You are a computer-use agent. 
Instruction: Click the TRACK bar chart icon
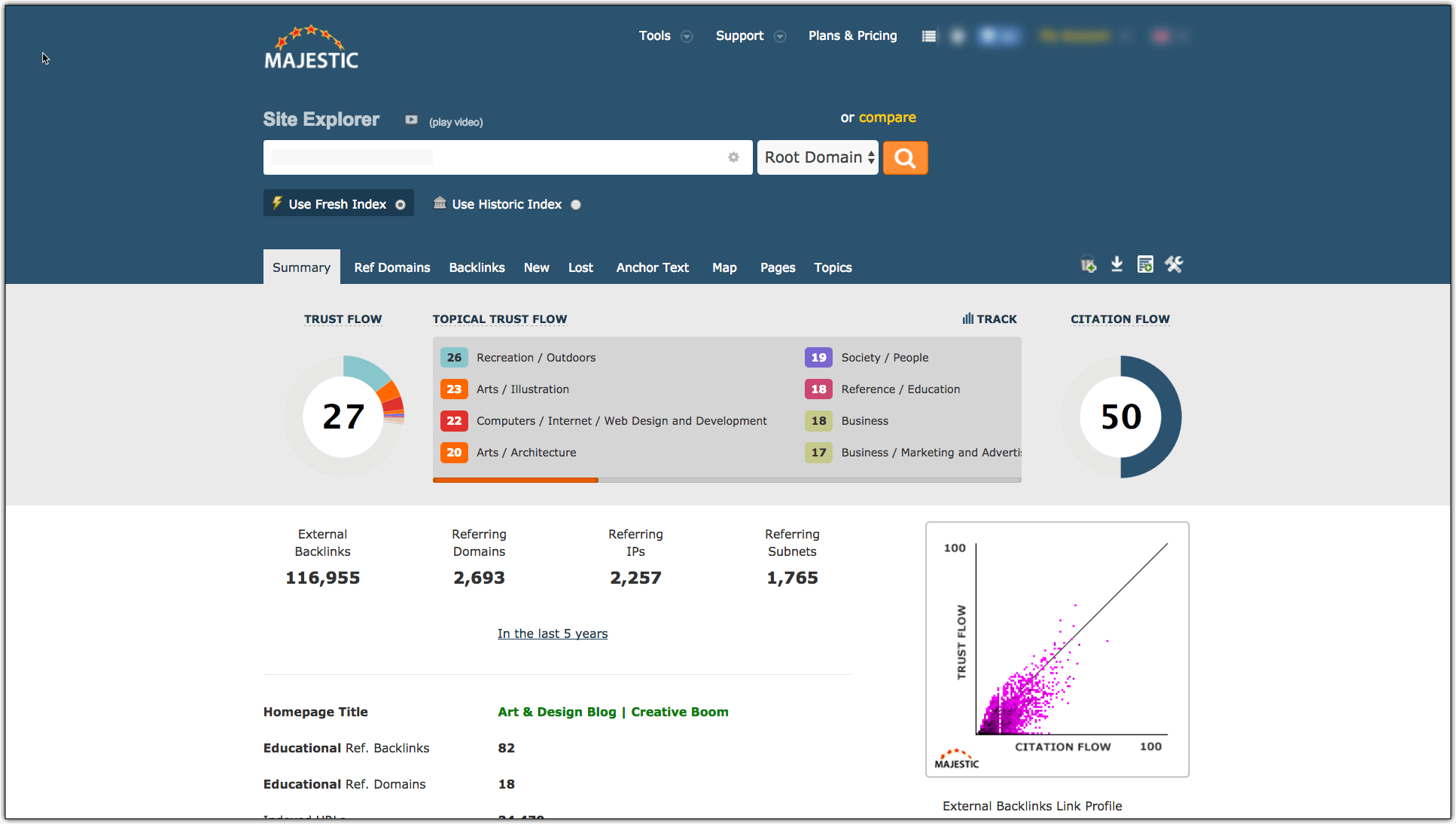(x=967, y=319)
